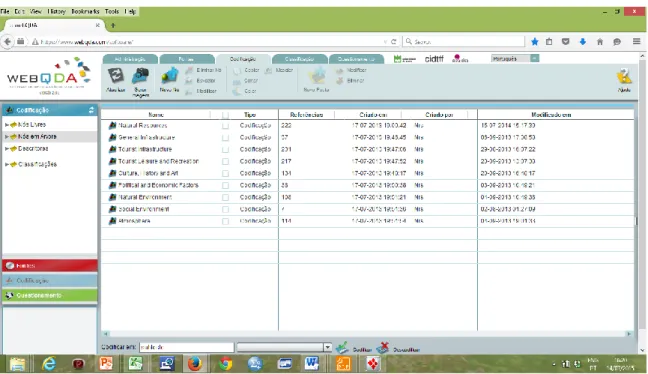Switch to the Administração ribbon tab
Image resolution: width=648 pixels, height=374 pixels.
(130, 59)
